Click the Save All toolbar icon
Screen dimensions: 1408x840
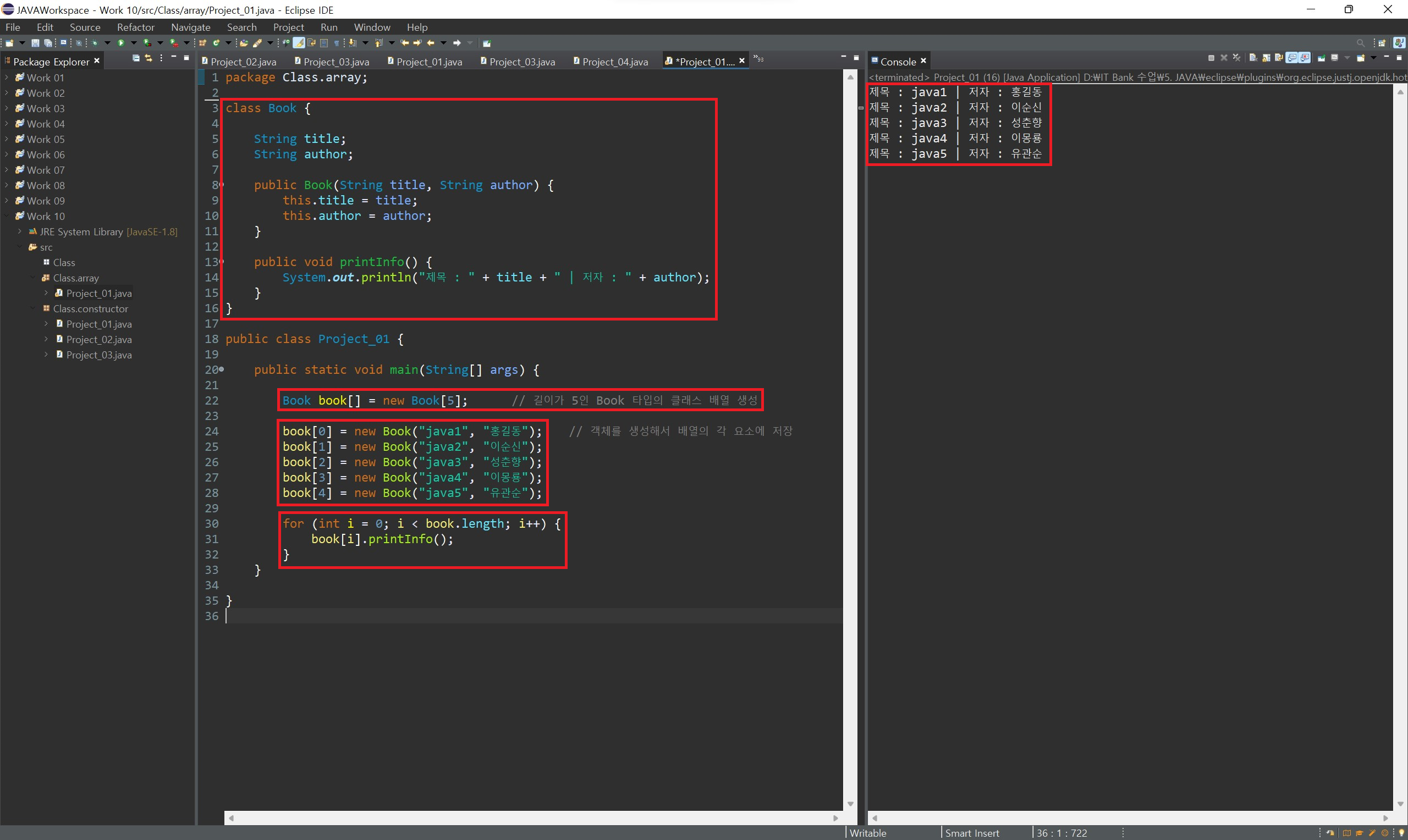pos(48,43)
